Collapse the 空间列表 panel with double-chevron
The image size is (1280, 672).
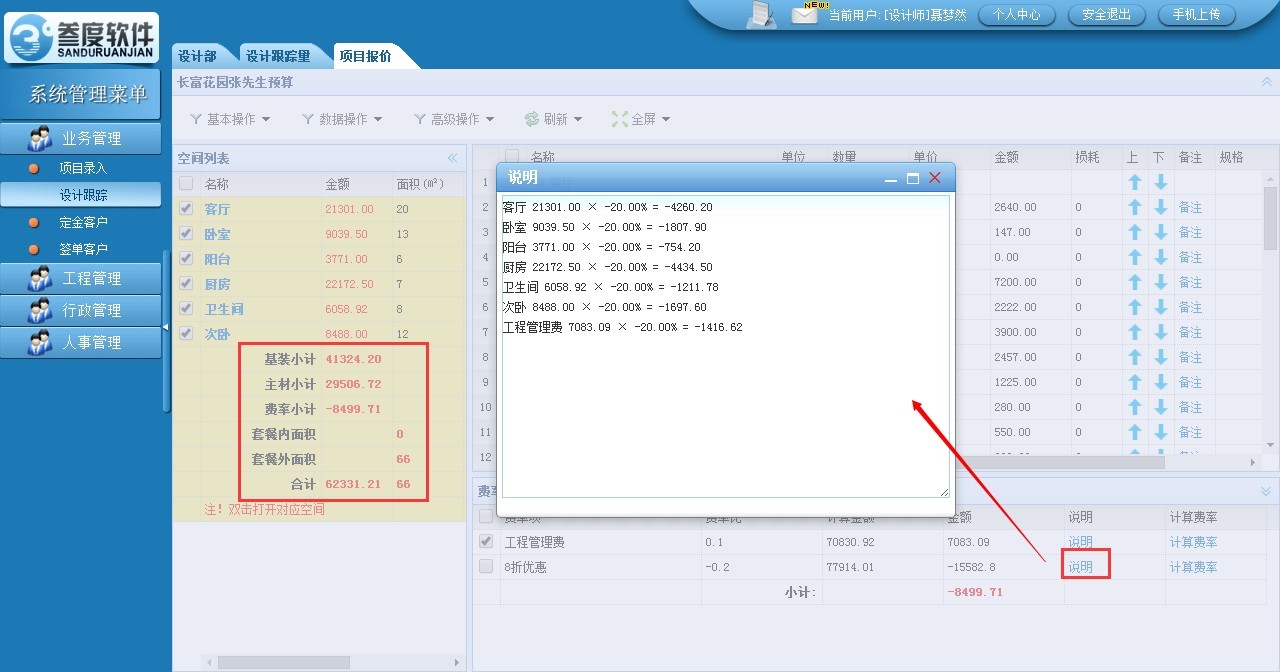452,158
